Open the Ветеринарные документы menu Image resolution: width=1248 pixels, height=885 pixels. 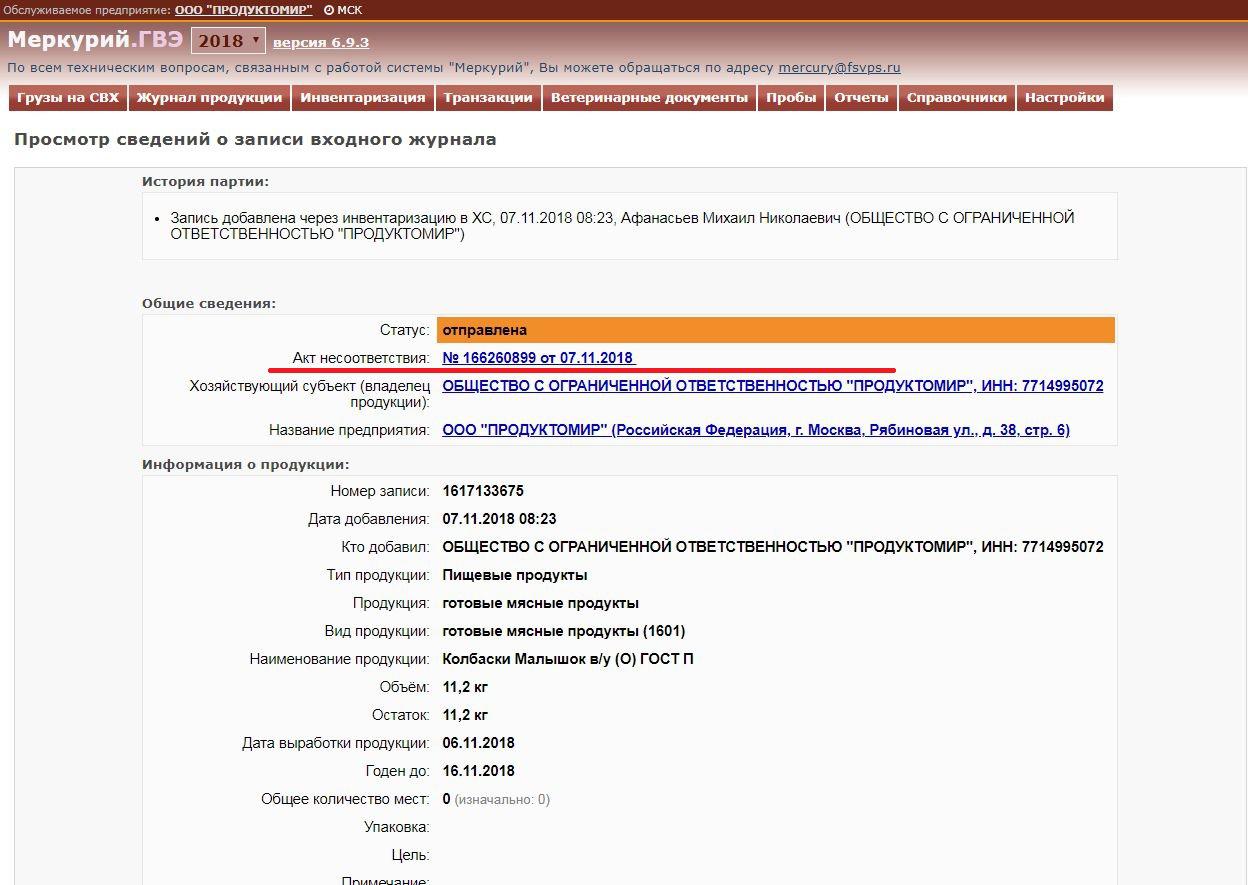click(x=649, y=98)
